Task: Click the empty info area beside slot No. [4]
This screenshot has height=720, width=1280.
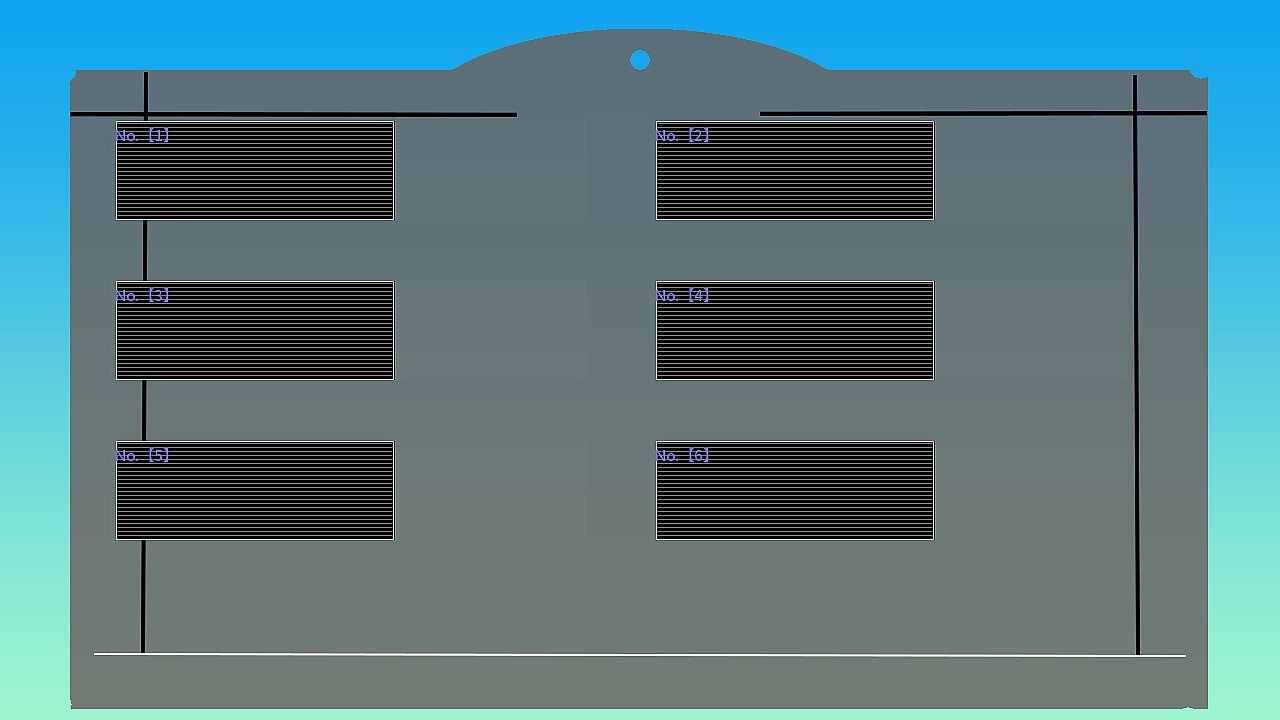Action: [x=1031, y=331]
